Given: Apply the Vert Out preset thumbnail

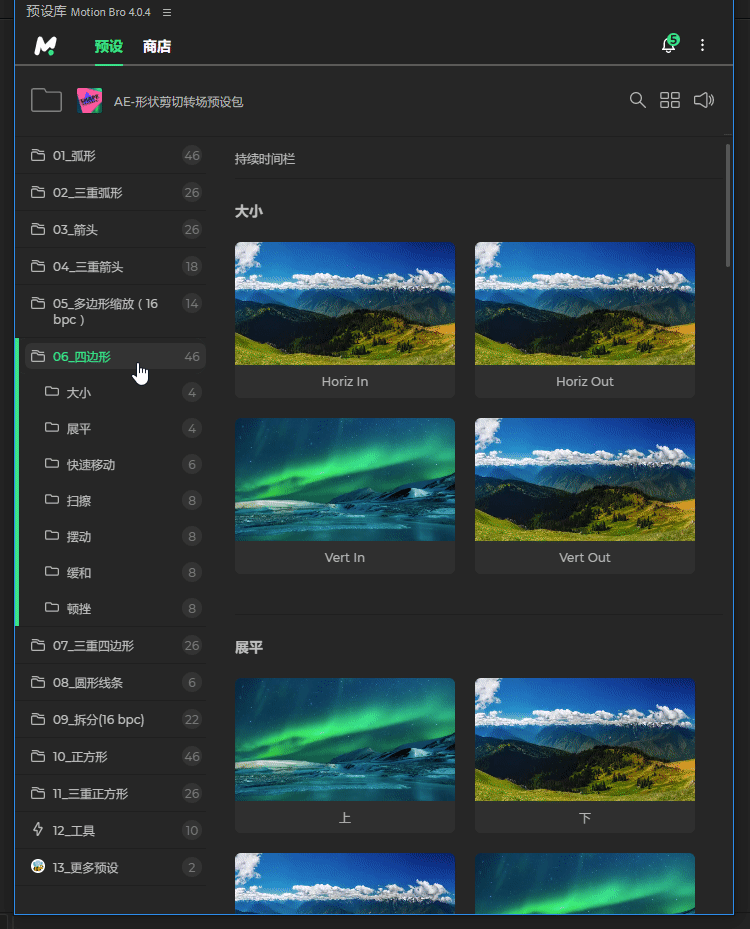Looking at the screenshot, I should tap(585, 479).
